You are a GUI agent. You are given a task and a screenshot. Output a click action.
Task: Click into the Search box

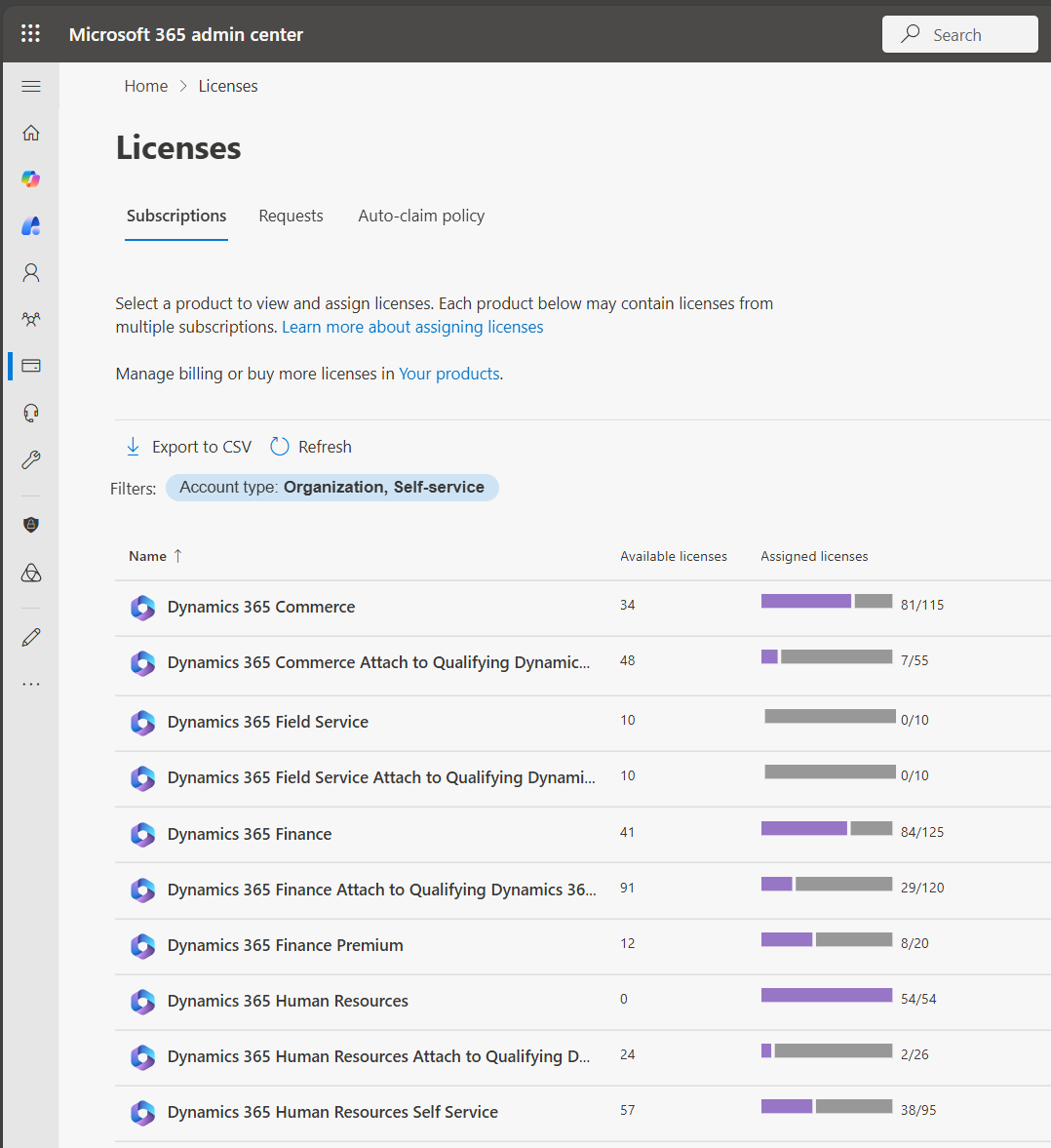pos(960,34)
